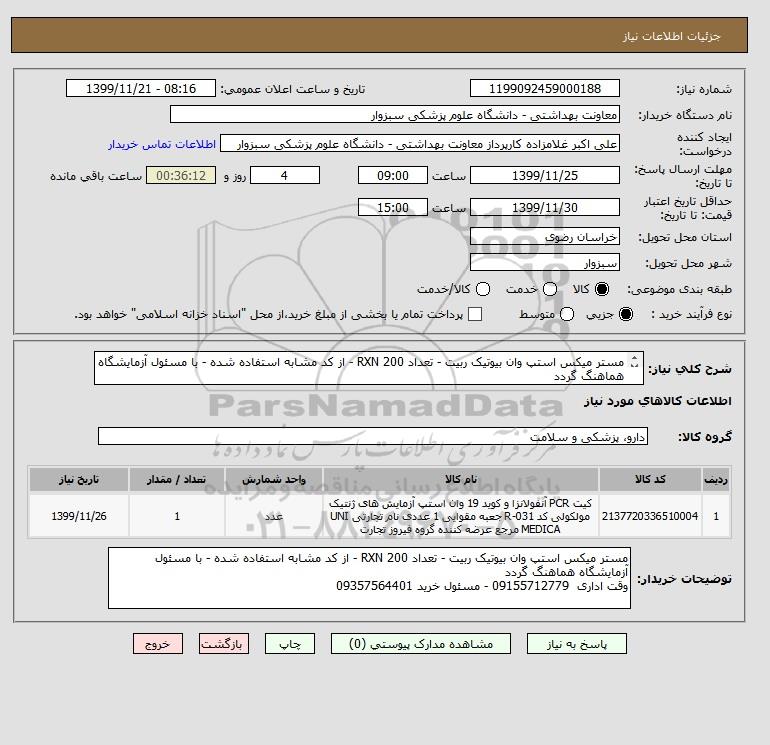Click the شماره نیاز field 1199092459000188
The width and height of the screenshot is (770, 745).
point(545,88)
